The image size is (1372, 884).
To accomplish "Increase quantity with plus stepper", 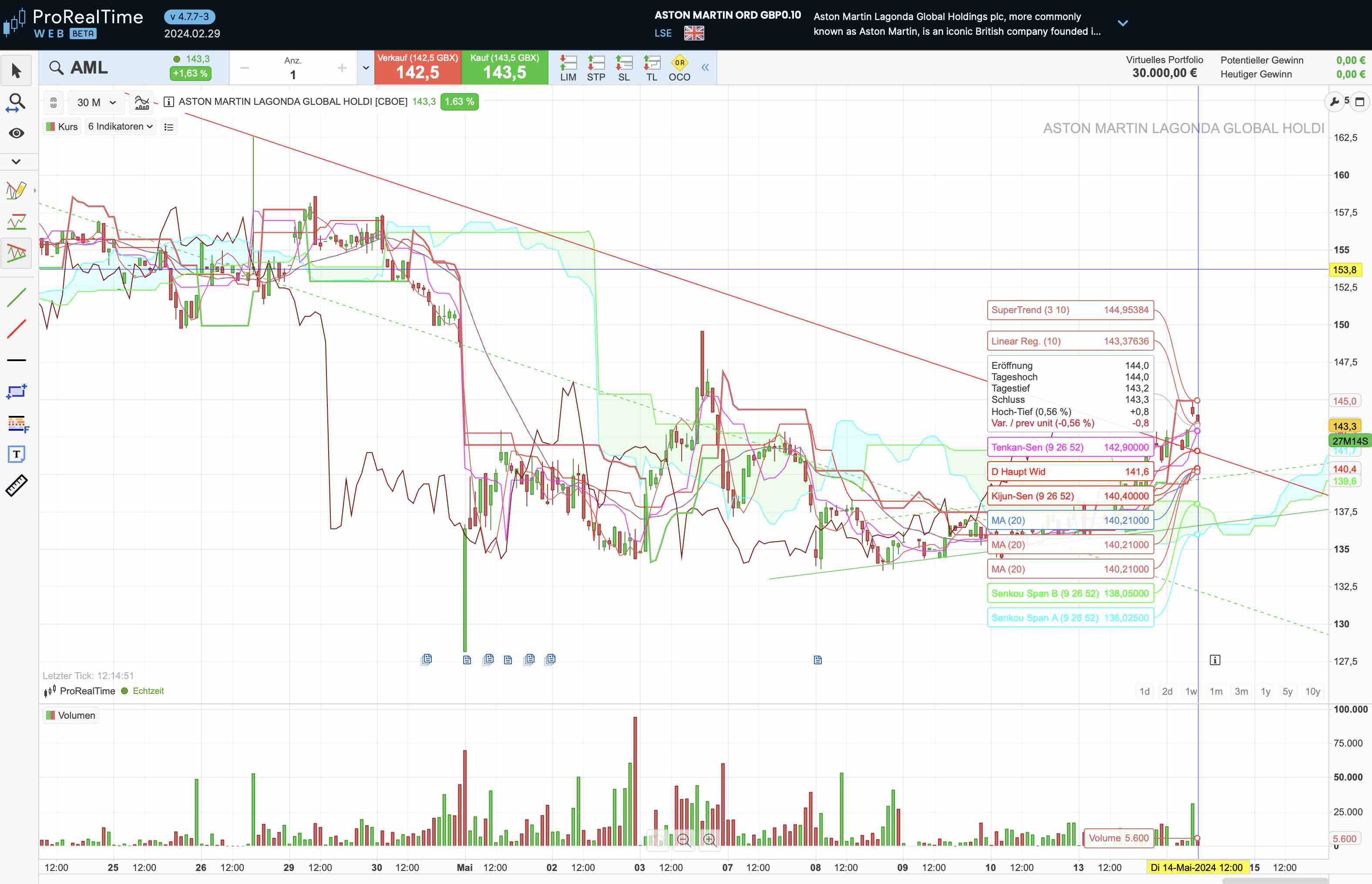I will [342, 68].
